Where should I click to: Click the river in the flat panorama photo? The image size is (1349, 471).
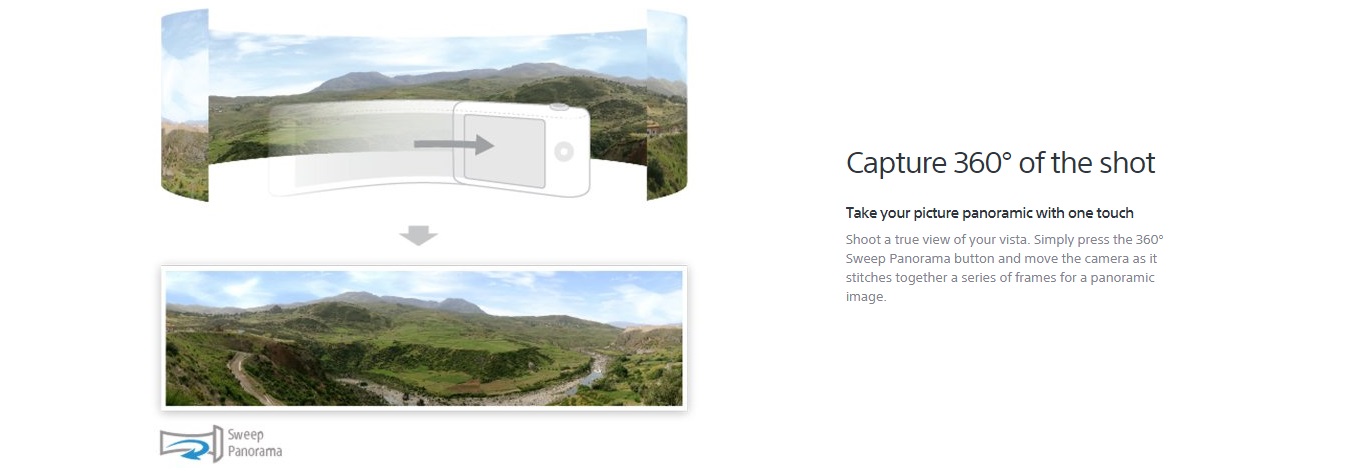pos(590,372)
